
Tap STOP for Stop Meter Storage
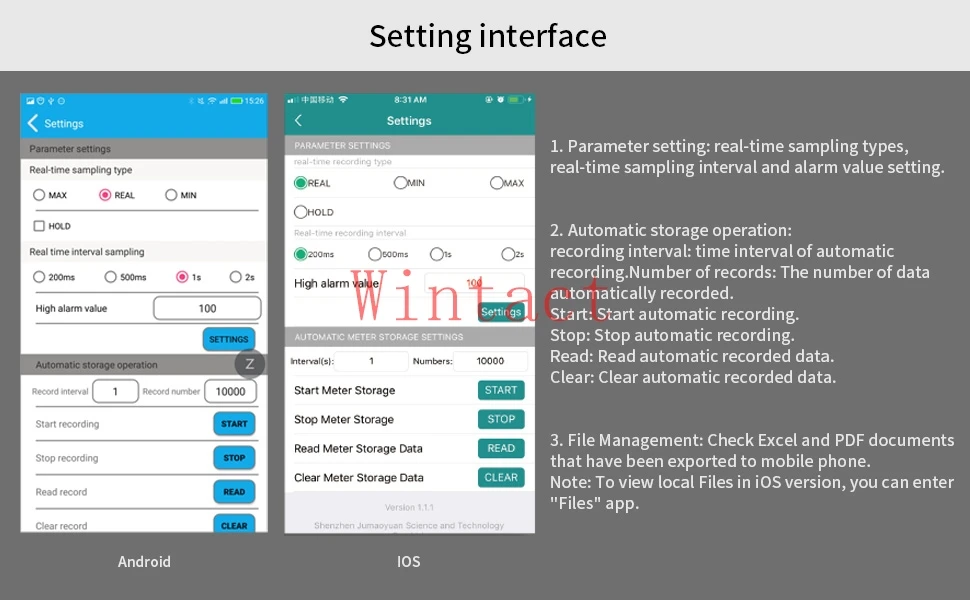(501, 419)
